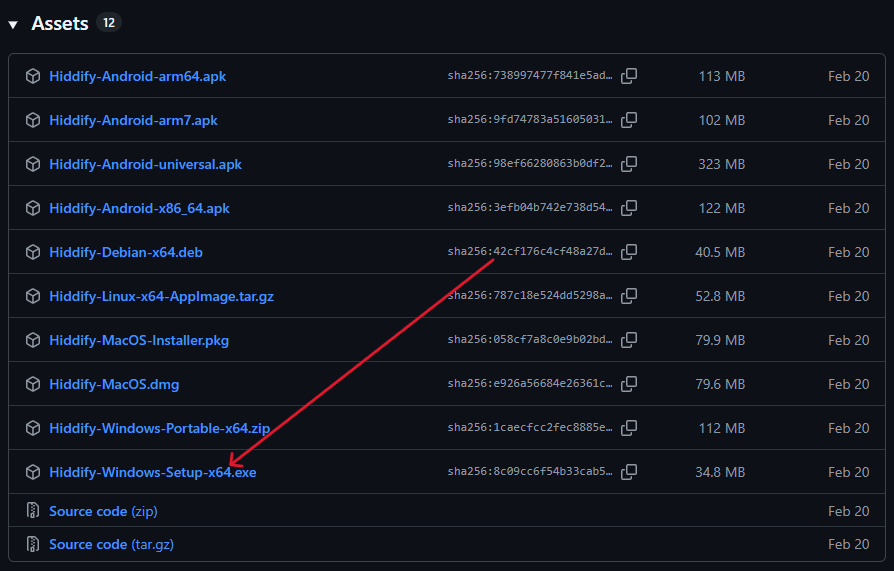
Task: Click package icon beside Hiddify-MacOS.dmg
Action: coord(33,384)
